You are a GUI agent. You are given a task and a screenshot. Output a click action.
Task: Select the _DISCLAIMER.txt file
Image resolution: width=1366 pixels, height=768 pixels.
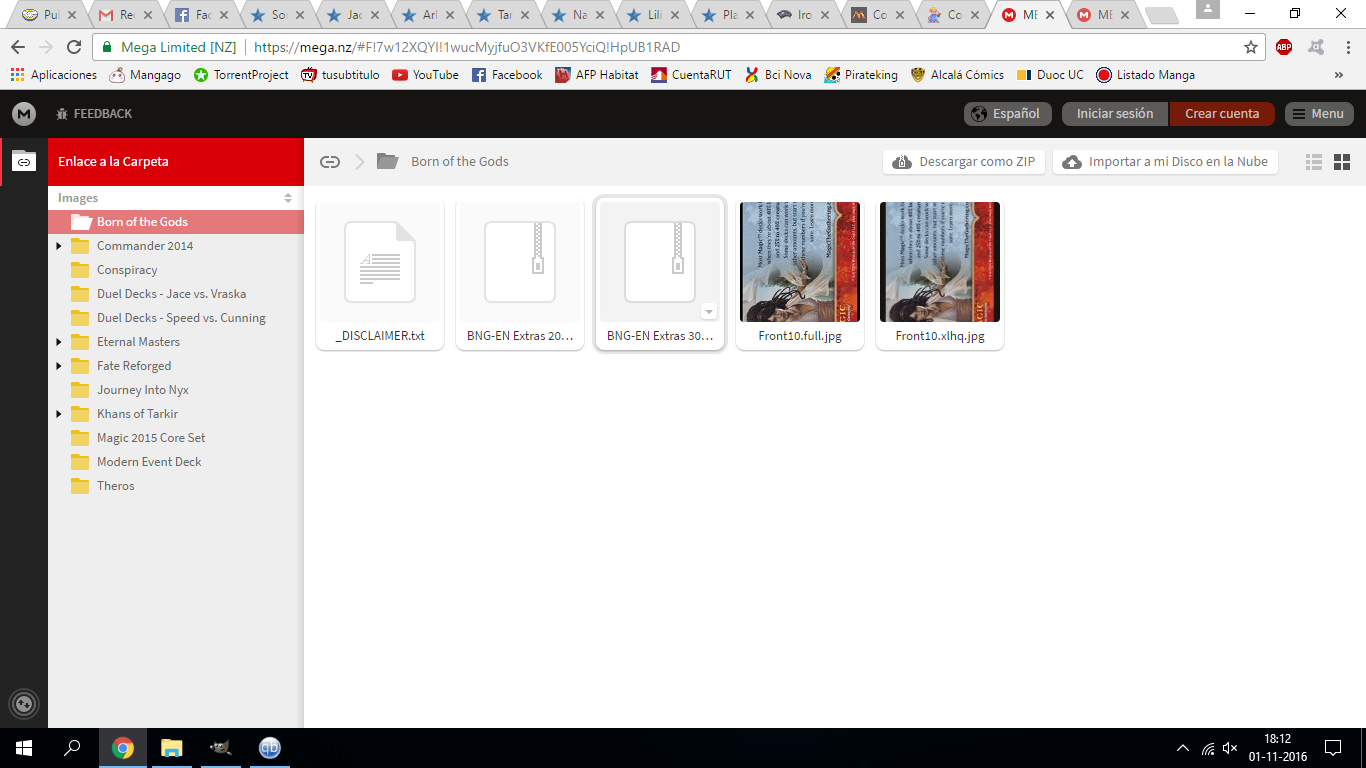pyautogui.click(x=380, y=275)
